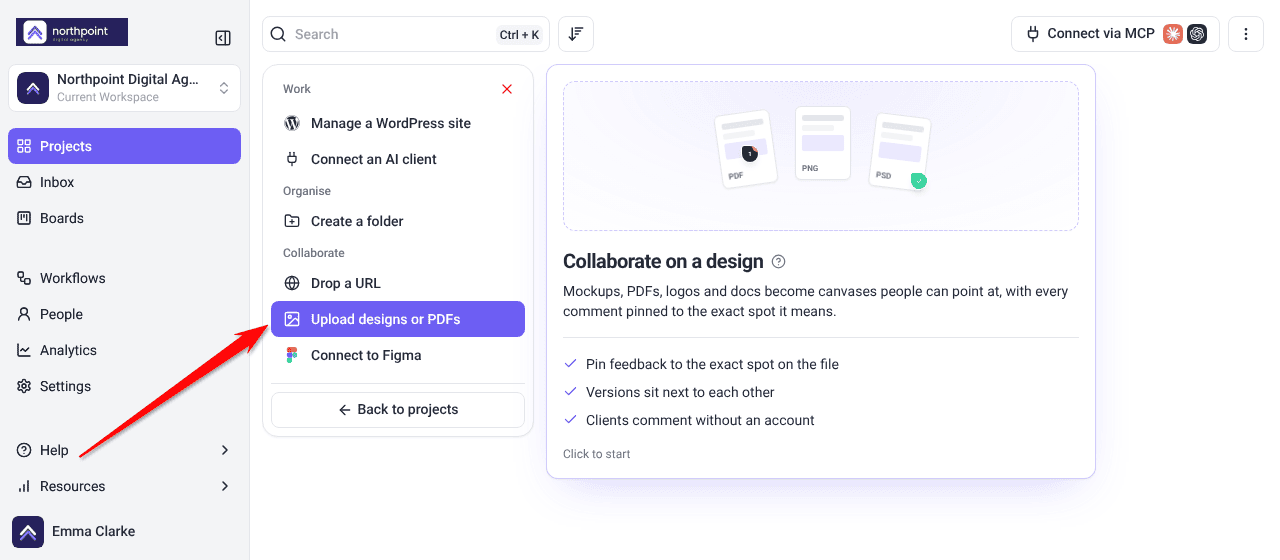The height and width of the screenshot is (560, 1280).
Task: Click Connect via MCP button
Action: [1115, 34]
